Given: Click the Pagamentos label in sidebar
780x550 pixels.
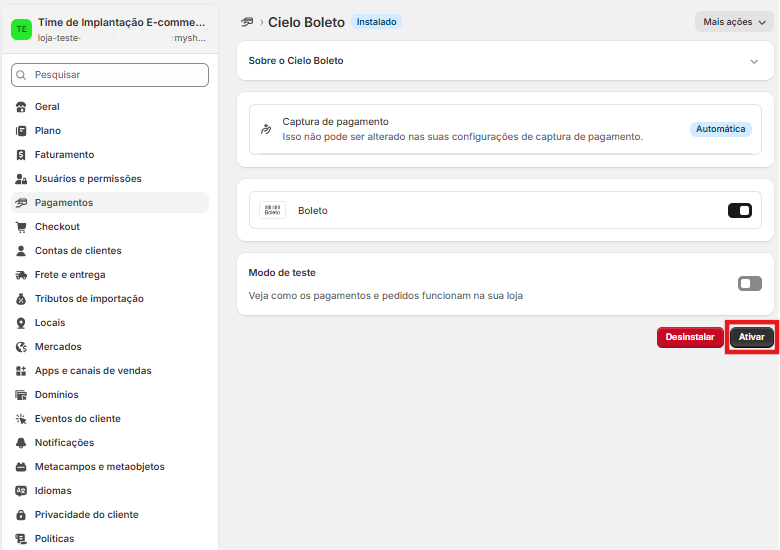Looking at the screenshot, I should (x=64, y=202).
